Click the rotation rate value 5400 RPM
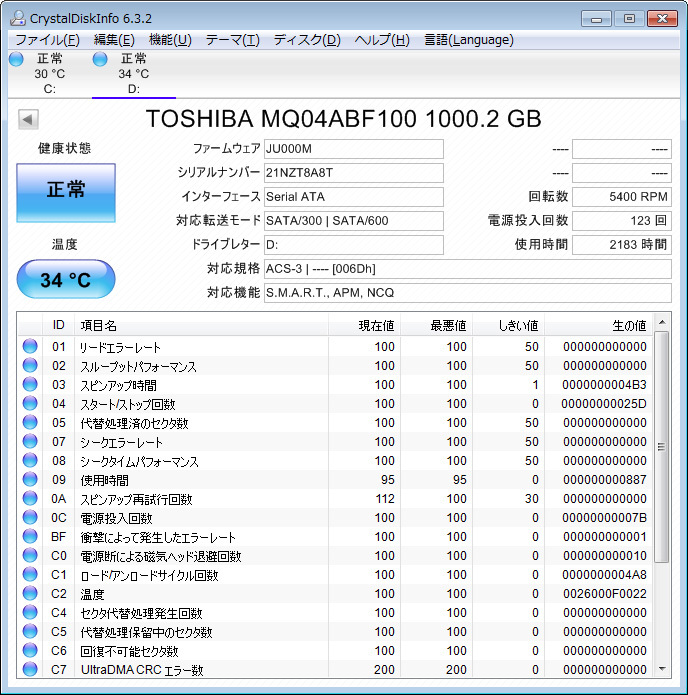This screenshot has width=688, height=695. 622,197
